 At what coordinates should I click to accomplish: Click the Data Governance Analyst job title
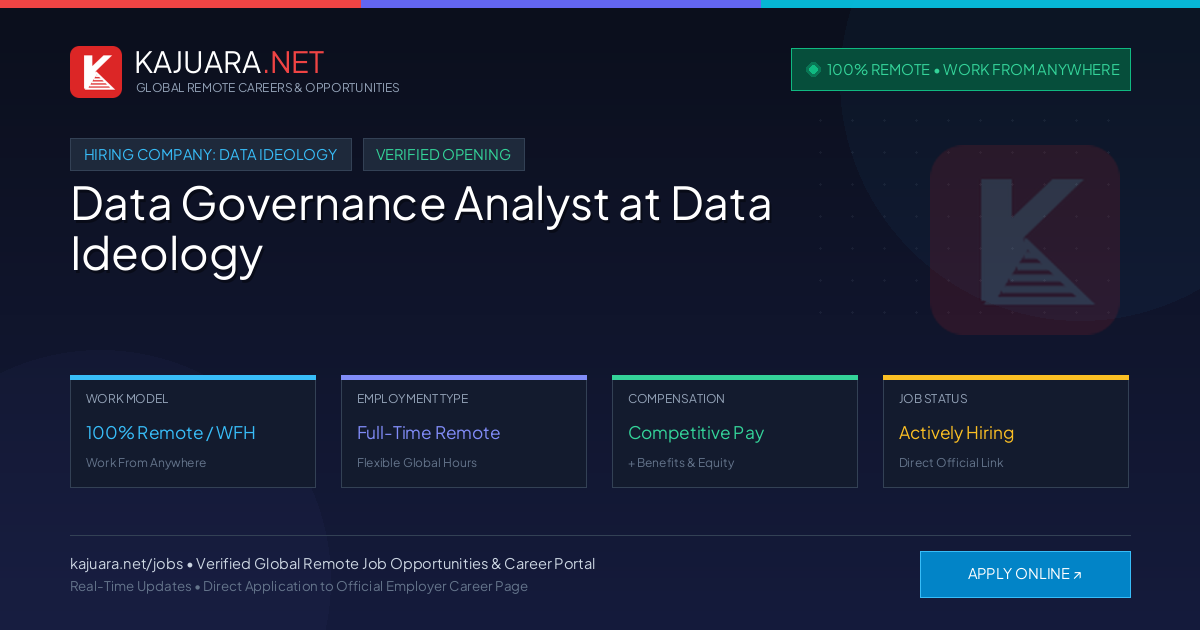coord(421,228)
